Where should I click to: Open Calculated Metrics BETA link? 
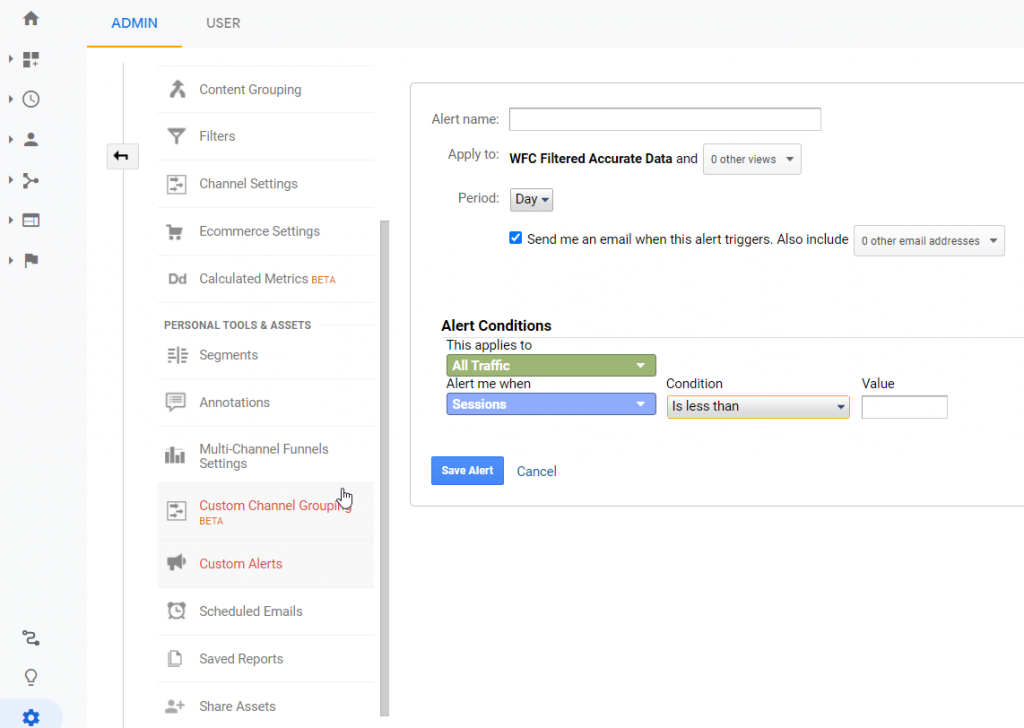[266, 279]
